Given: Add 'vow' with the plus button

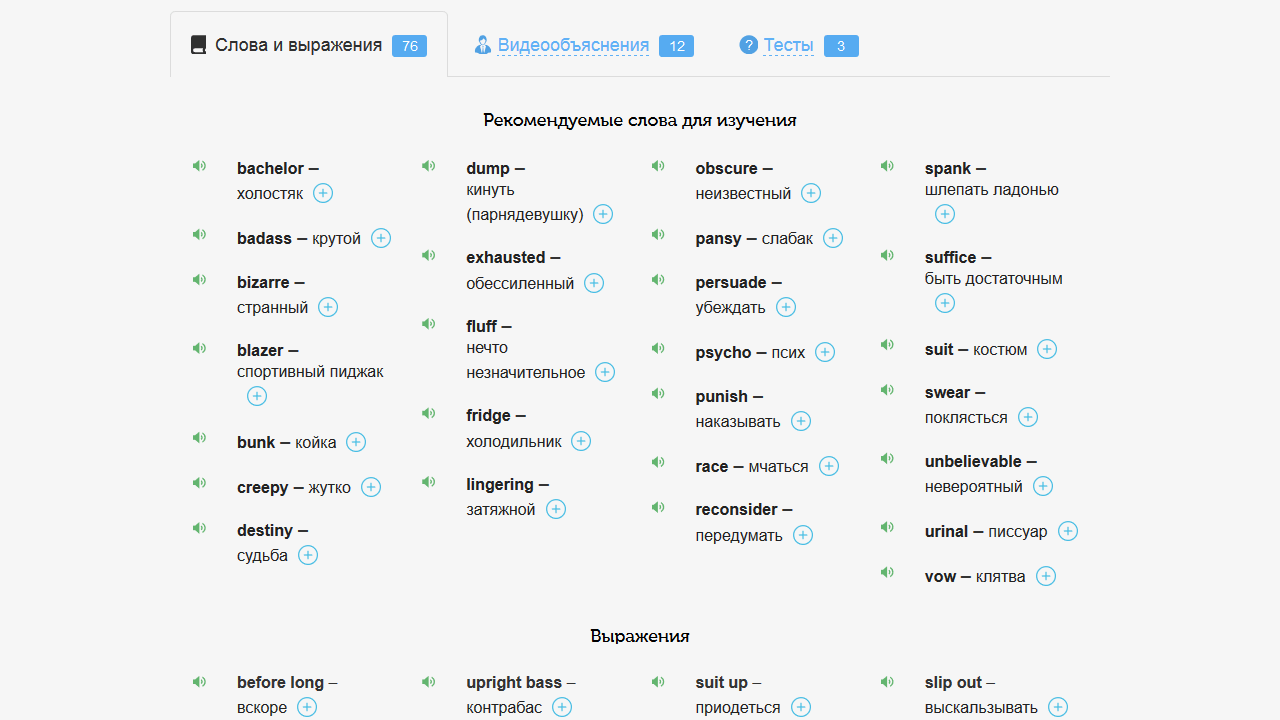Looking at the screenshot, I should [x=1046, y=576].
